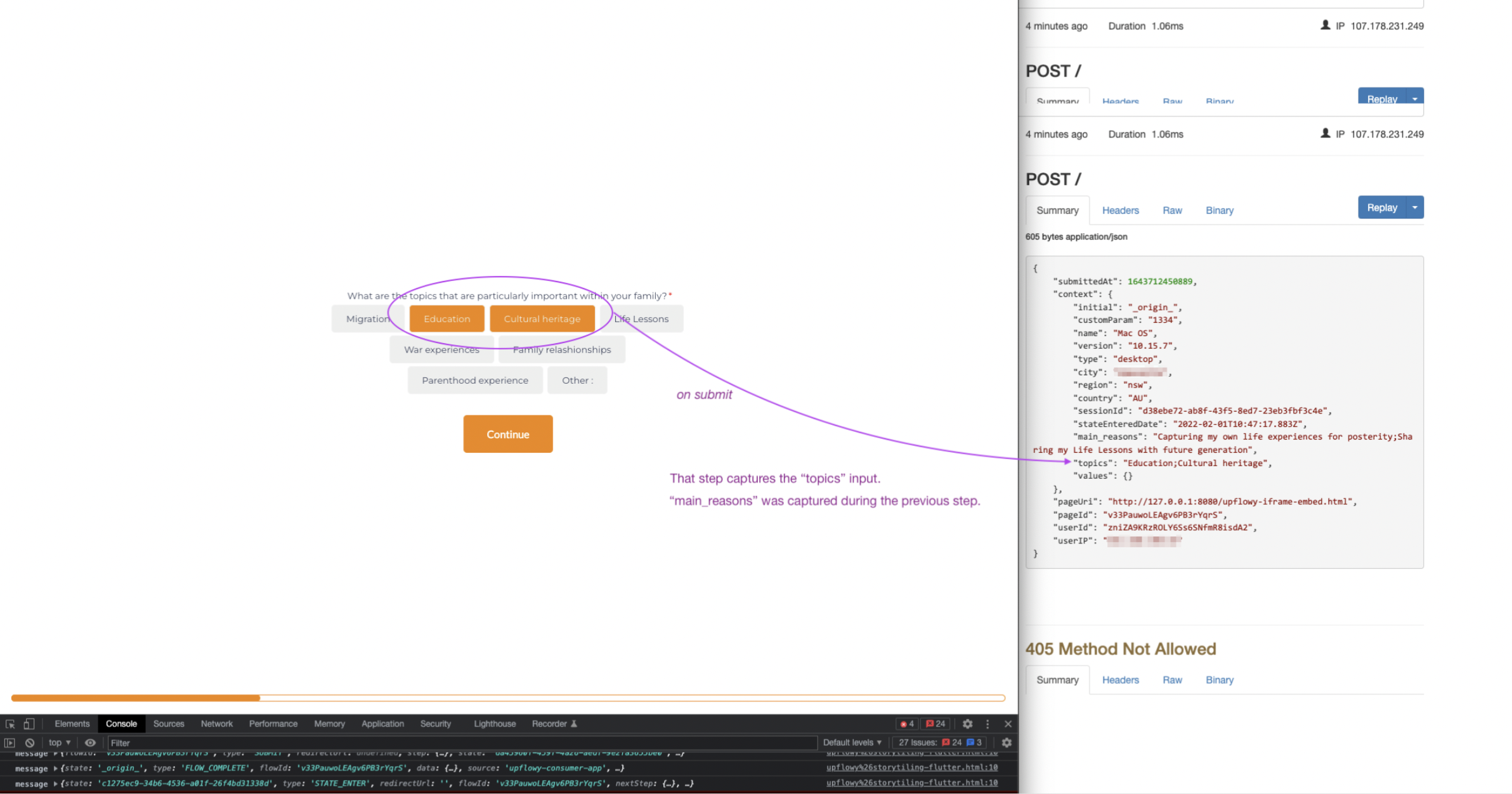Expand the FLOW_COMPLETE message object
This screenshot has height=794, width=1512.
[x=56, y=768]
